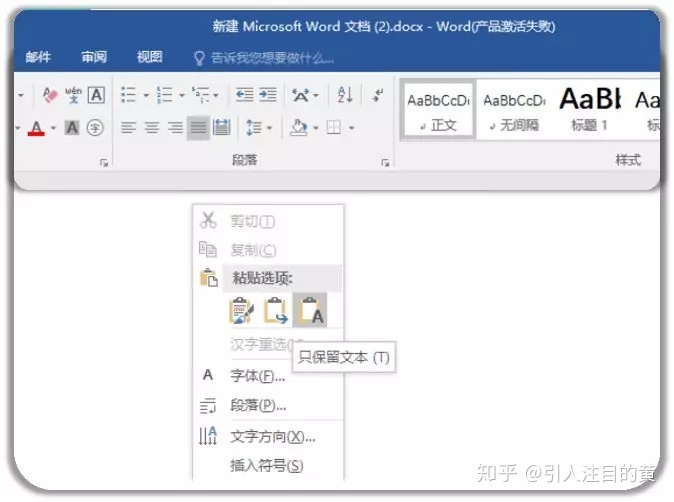Open the 审阅 ribbon tab
Screen dimensions: 674x502
pos(94,57)
